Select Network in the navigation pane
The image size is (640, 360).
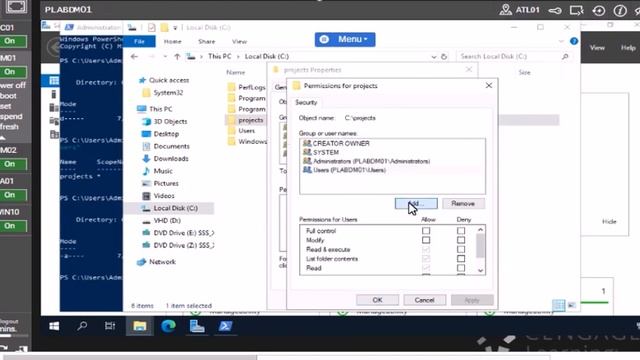[x=156, y=262]
